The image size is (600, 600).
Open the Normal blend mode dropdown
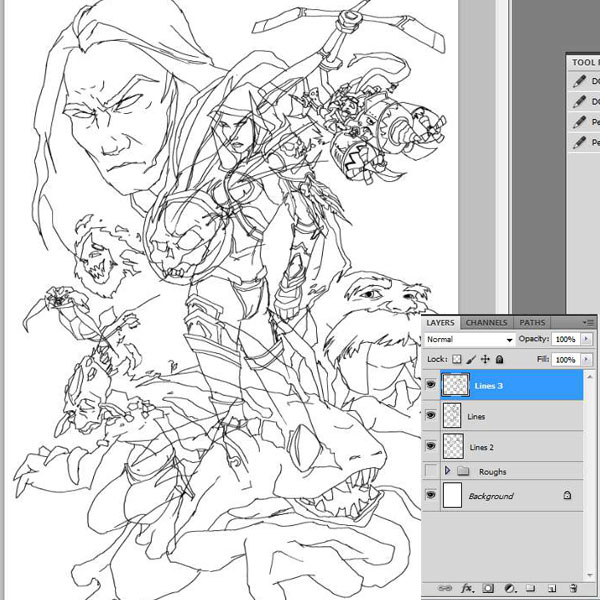[470, 339]
